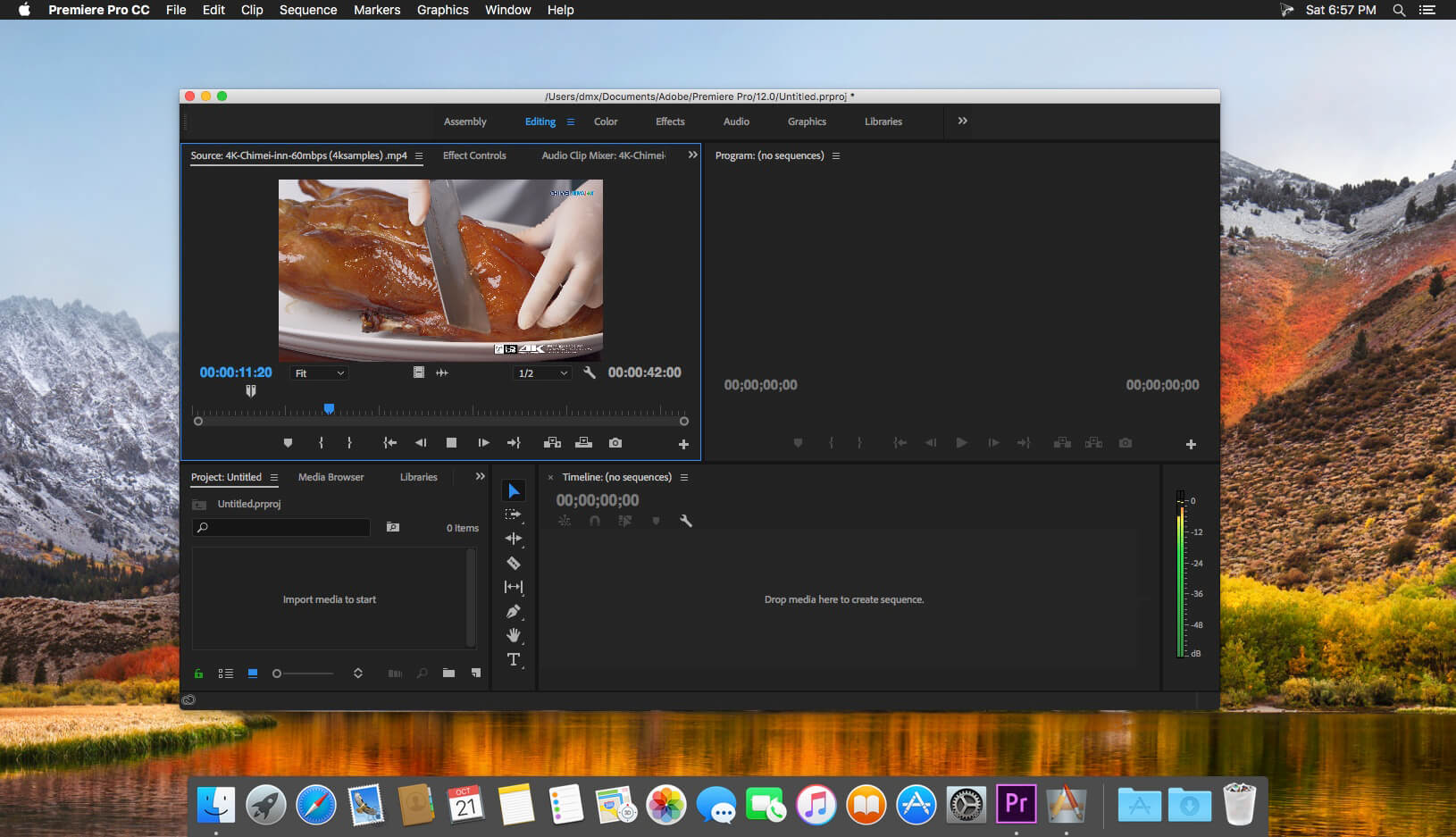The width and height of the screenshot is (1456, 837).
Task: Go to In point in Source monitor
Action: click(390, 443)
